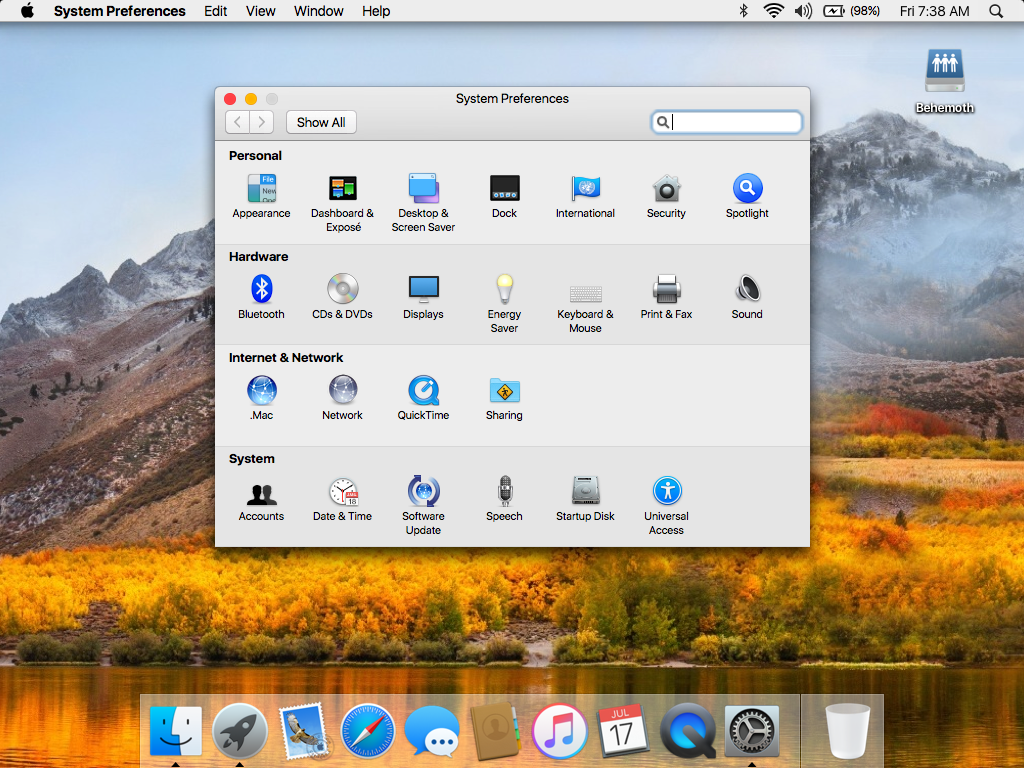Open the volume control in menu bar
Screen dimensions: 1024x768
[x=803, y=11]
